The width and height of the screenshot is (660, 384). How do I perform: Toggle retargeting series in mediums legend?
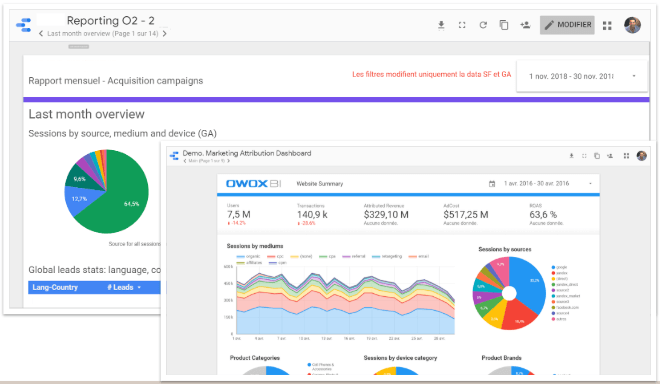tap(387, 256)
